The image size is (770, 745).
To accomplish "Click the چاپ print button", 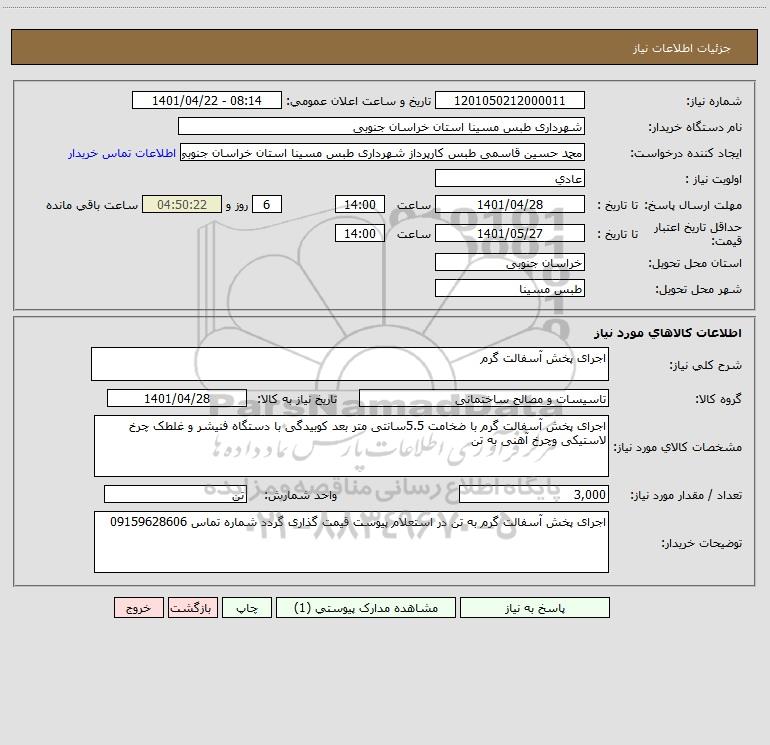I will [247, 607].
